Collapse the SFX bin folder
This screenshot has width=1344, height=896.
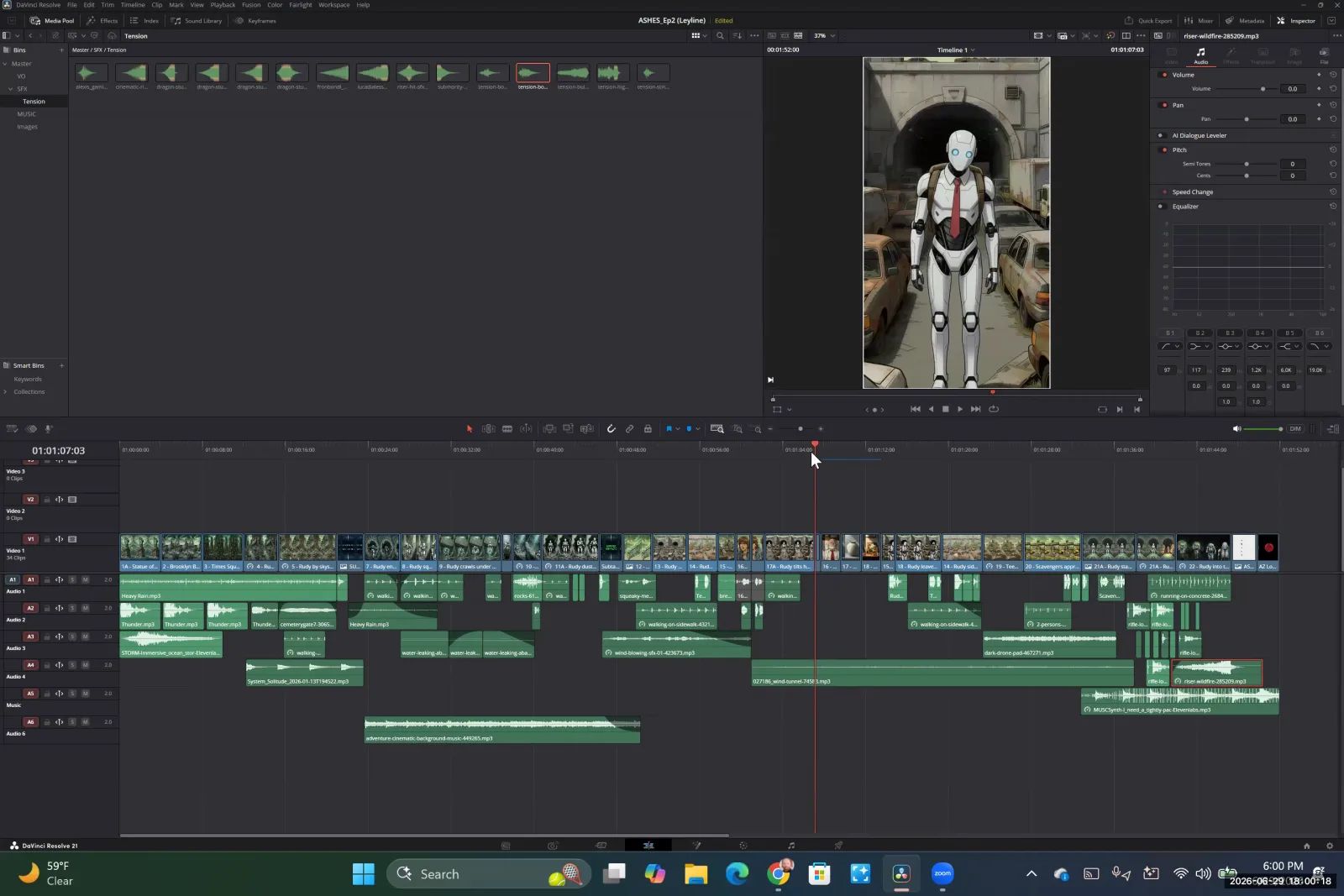(11, 89)
